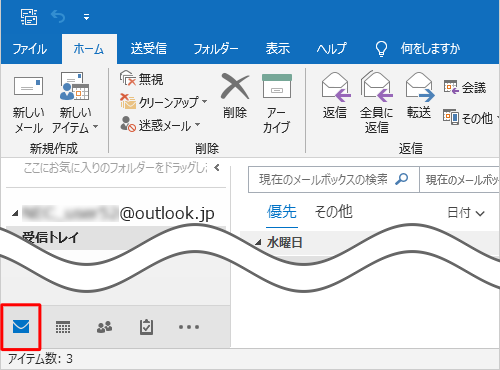Open Calendar view from the navigation bar
This screenshot has height=370, width=500.
point(63,327)
